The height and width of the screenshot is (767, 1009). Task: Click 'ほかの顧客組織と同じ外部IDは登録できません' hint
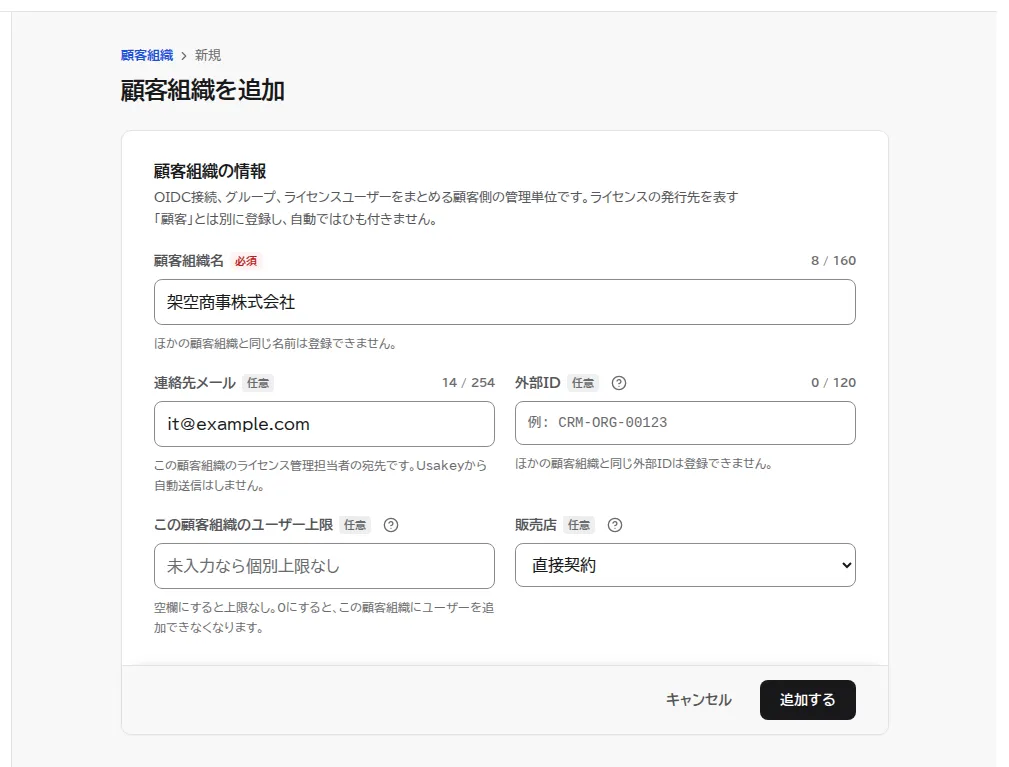tap(644, 463)
